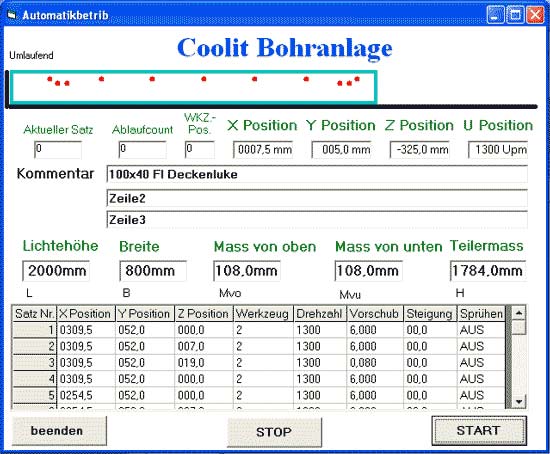Click the Automatikbetrib window title icon
This screenshot has width=550, height=454.
coord(12,15)
